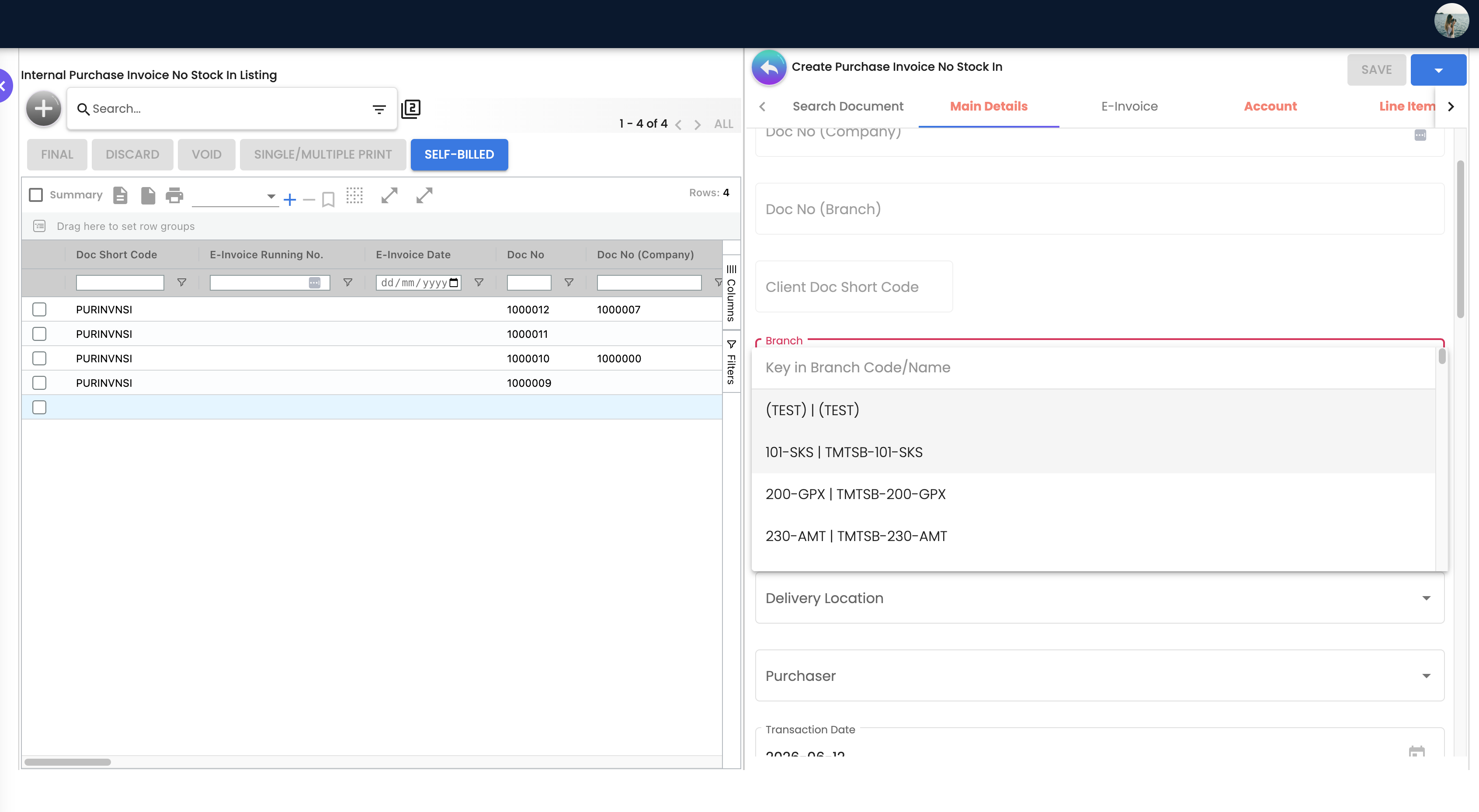Open the user profile avatar
Viewport: 1479px width, 812px height.
click(1451, 21)
